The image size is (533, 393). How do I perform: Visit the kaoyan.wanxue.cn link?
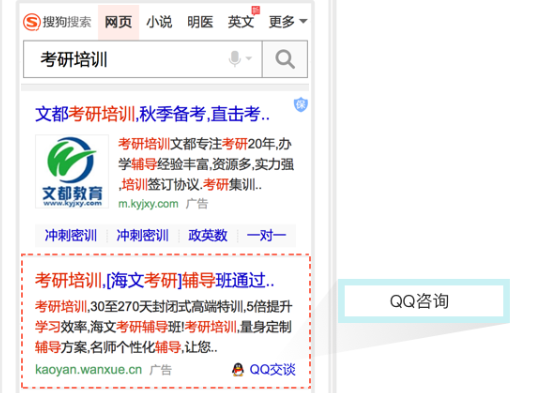click(x=88, y=369)
